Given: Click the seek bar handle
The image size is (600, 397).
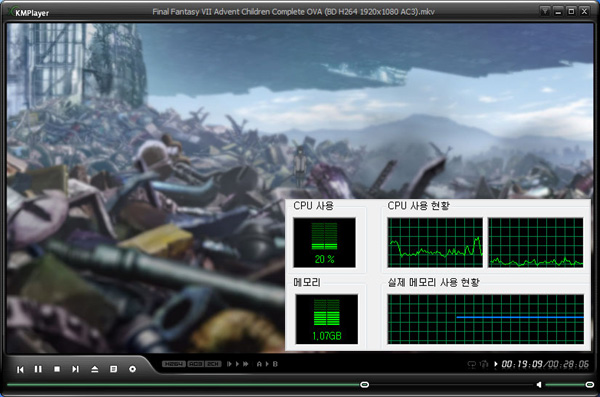Looking at the screenshot, I should coord(365,384).
